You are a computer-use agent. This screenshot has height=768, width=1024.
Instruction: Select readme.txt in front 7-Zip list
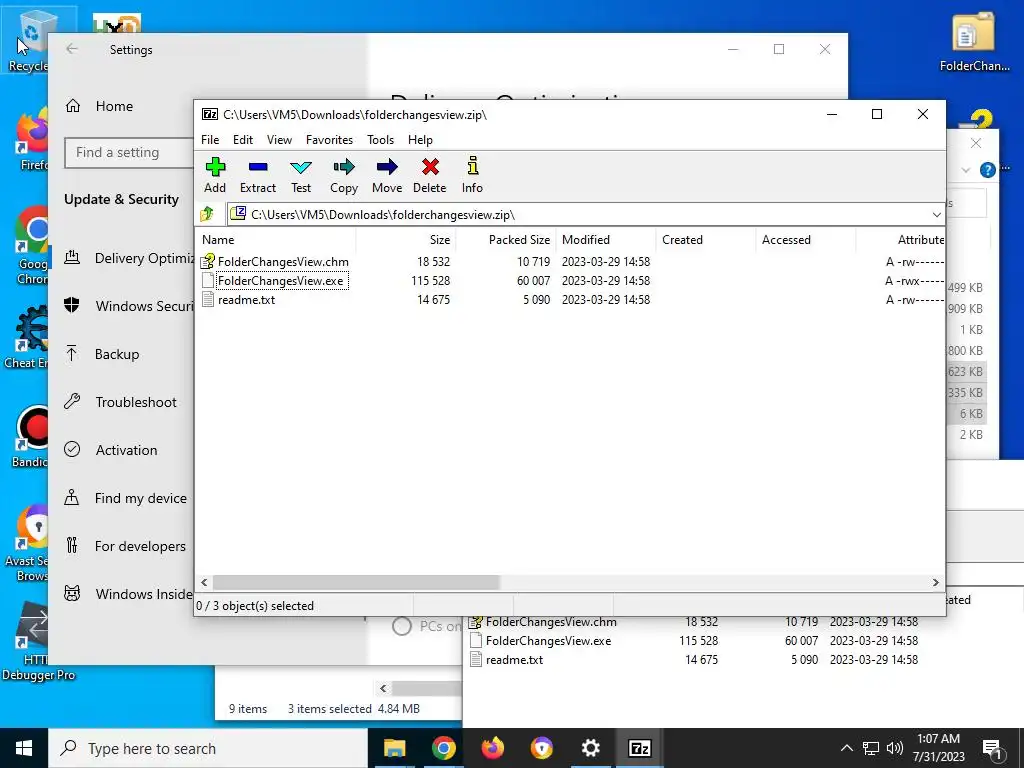[x=246, y=300]
